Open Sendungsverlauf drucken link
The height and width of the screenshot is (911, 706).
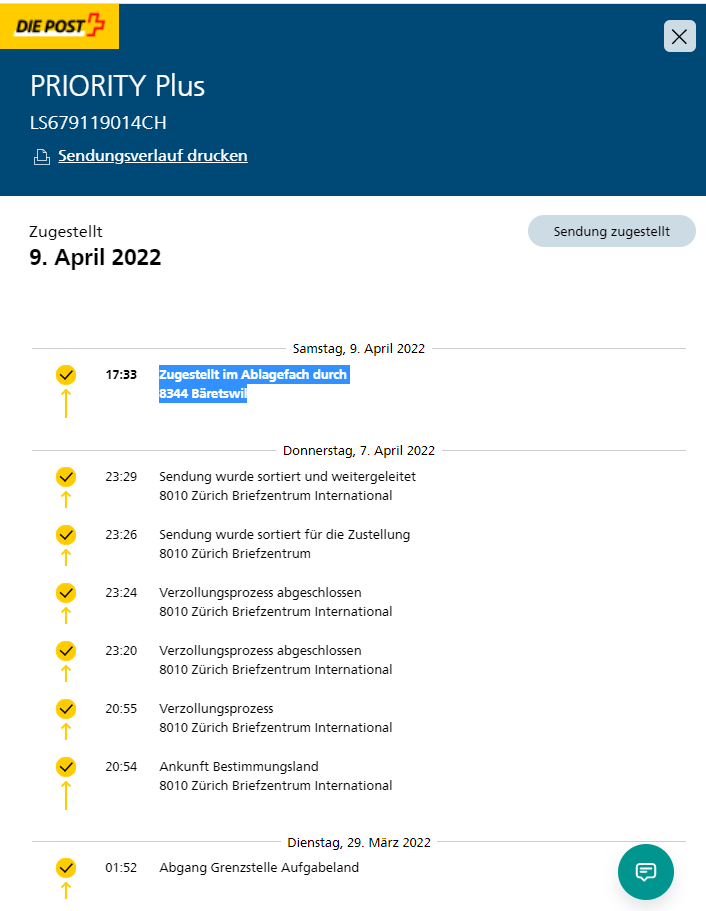pyautogui.click(x=153, y=156)
